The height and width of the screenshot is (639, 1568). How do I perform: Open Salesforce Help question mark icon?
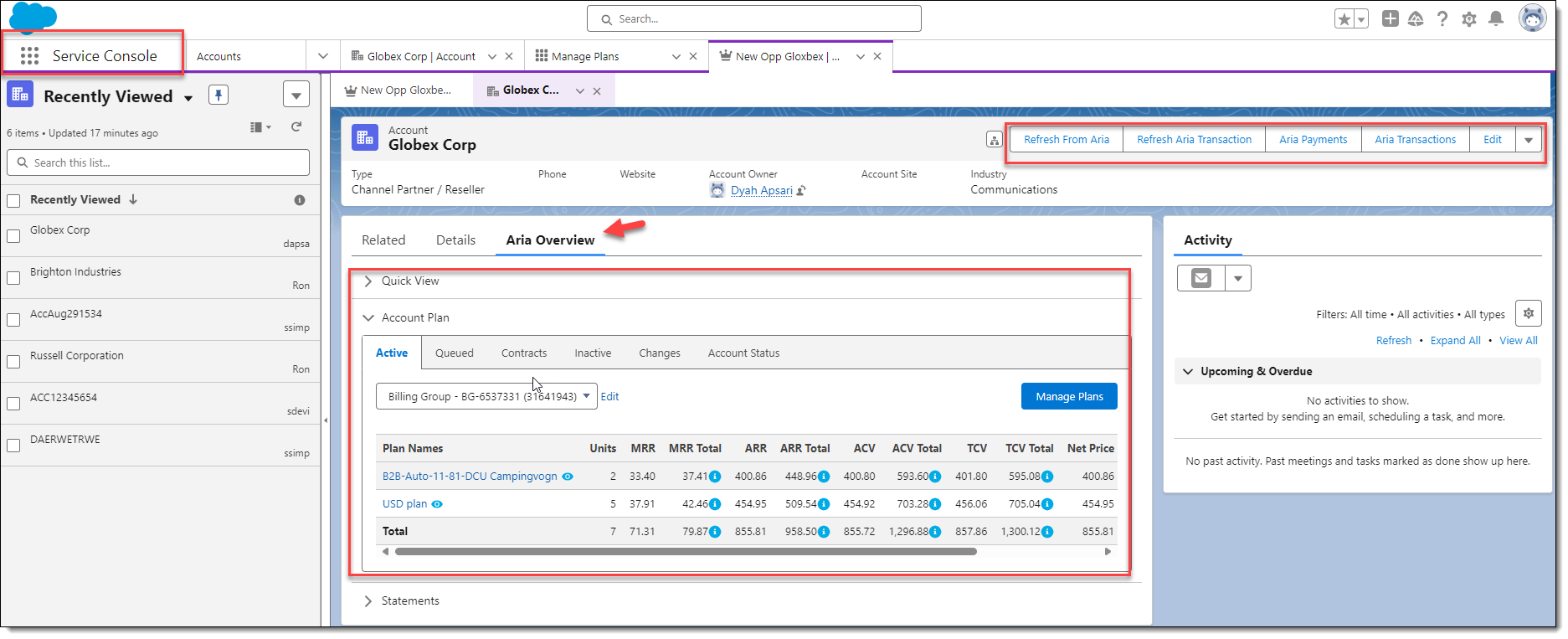(x=1442, y=18)
